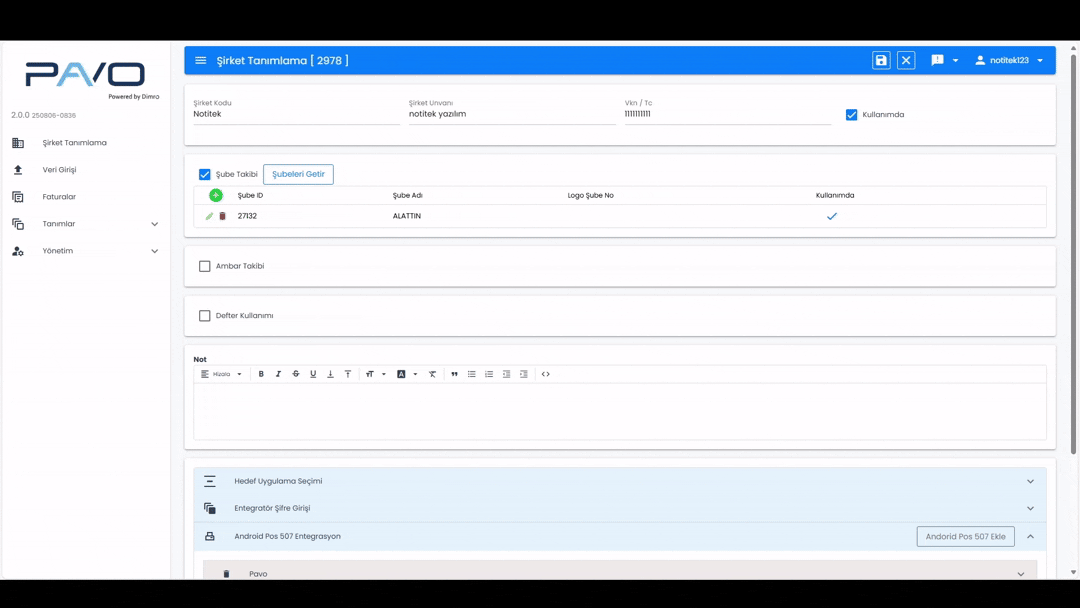Remove the Pavo entry with the trash icon
Screen dimensions: 1080x608
226,574
